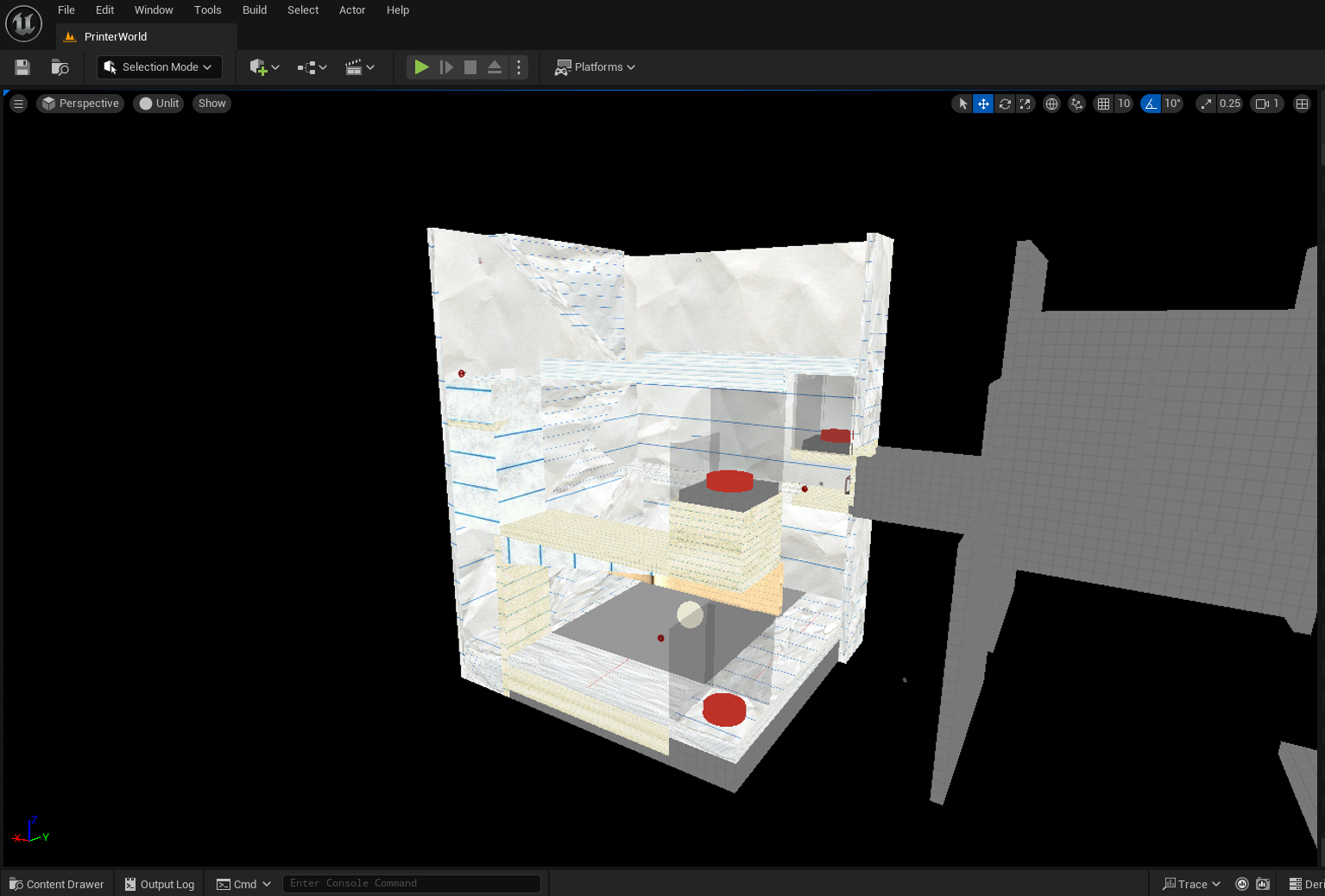
Task: Toggle the Move tool active state
Action: pyautogui.click(x=983, y=103)
